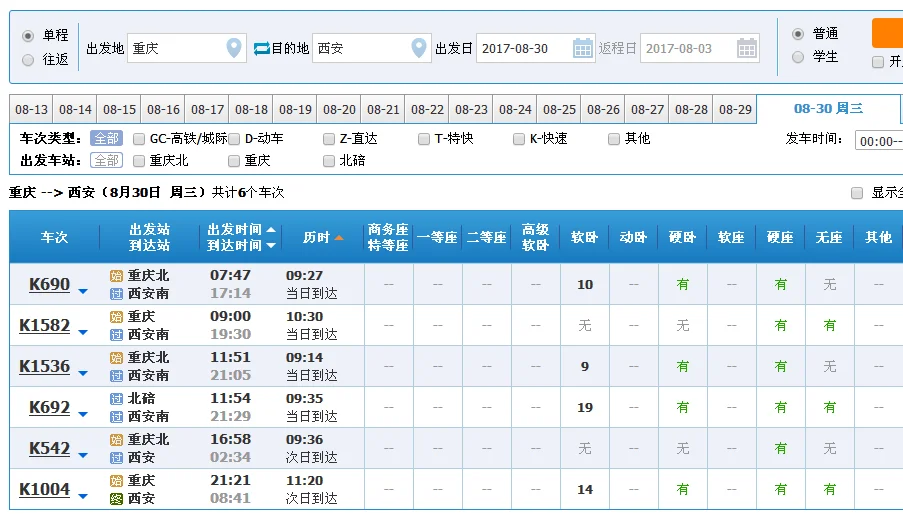
Task: Expand K542 train details arrow
Action: point(83,455)
